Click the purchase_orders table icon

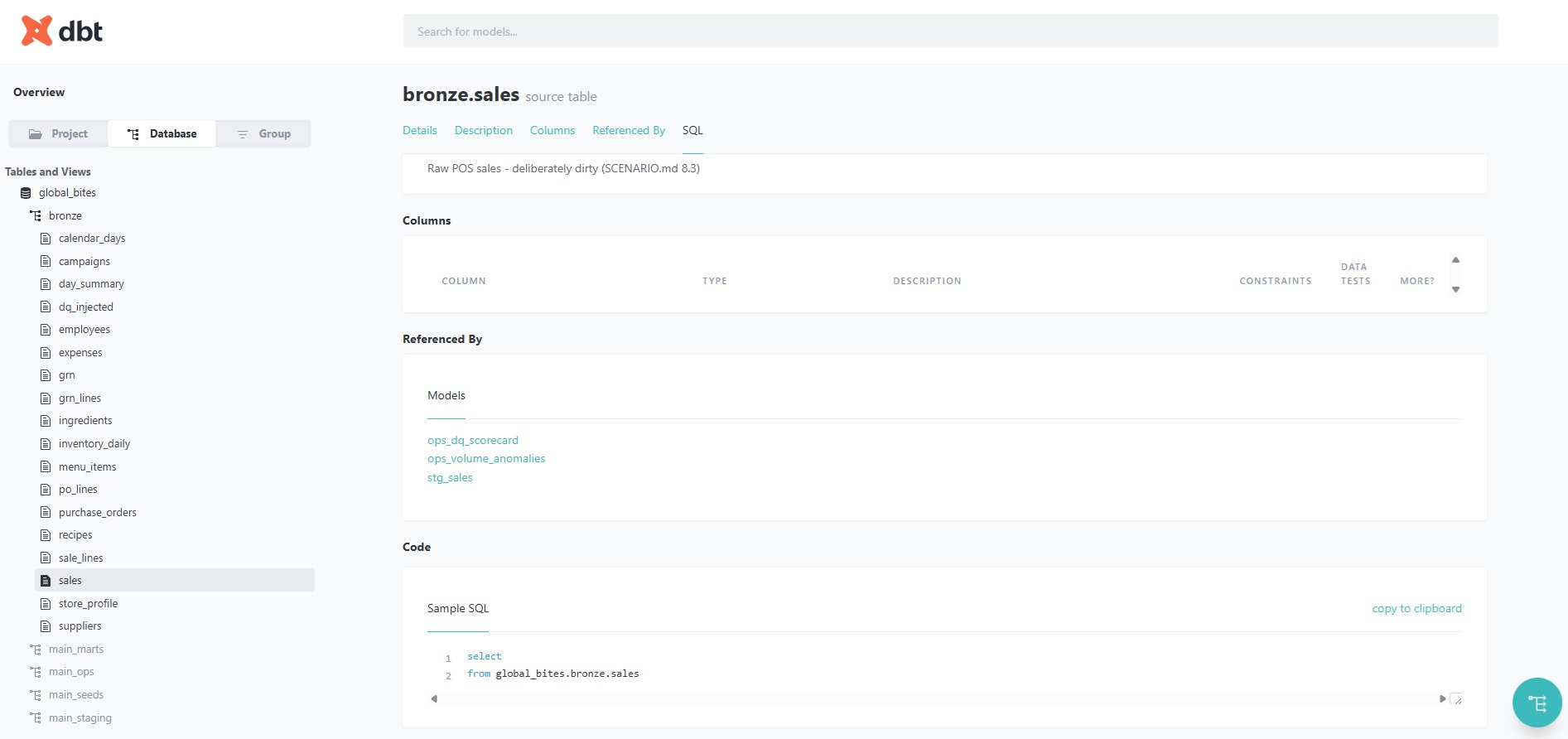pyautogui.click(x=46, y=513)
